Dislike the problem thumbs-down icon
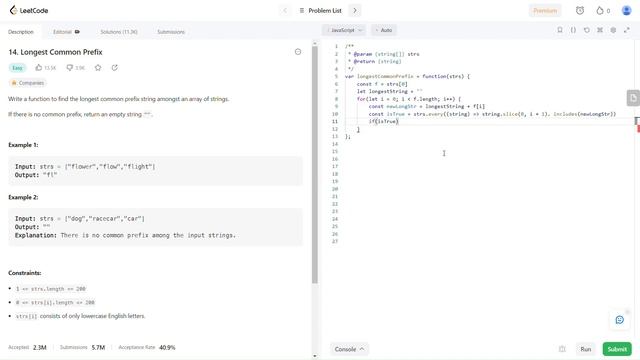This screenshot has height=360, width=640. point(69,68)
